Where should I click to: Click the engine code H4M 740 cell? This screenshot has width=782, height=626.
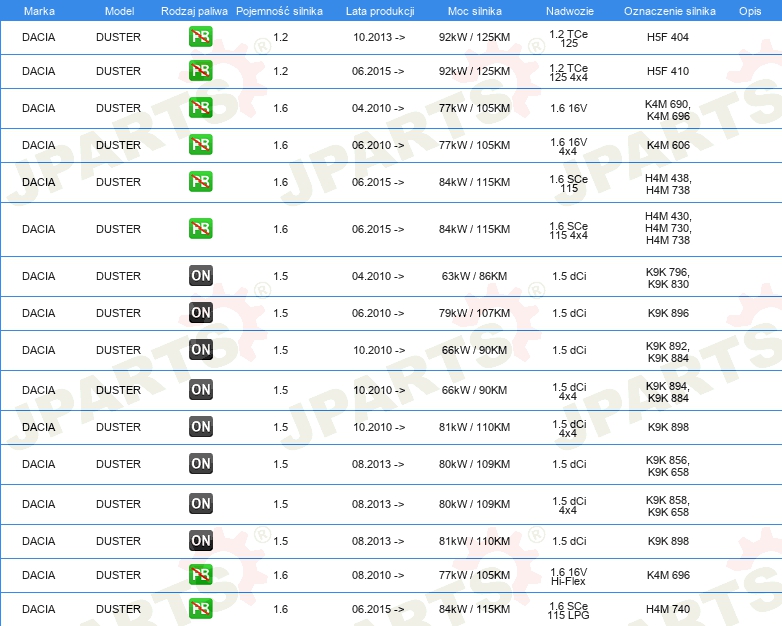(x=668, y=609)
